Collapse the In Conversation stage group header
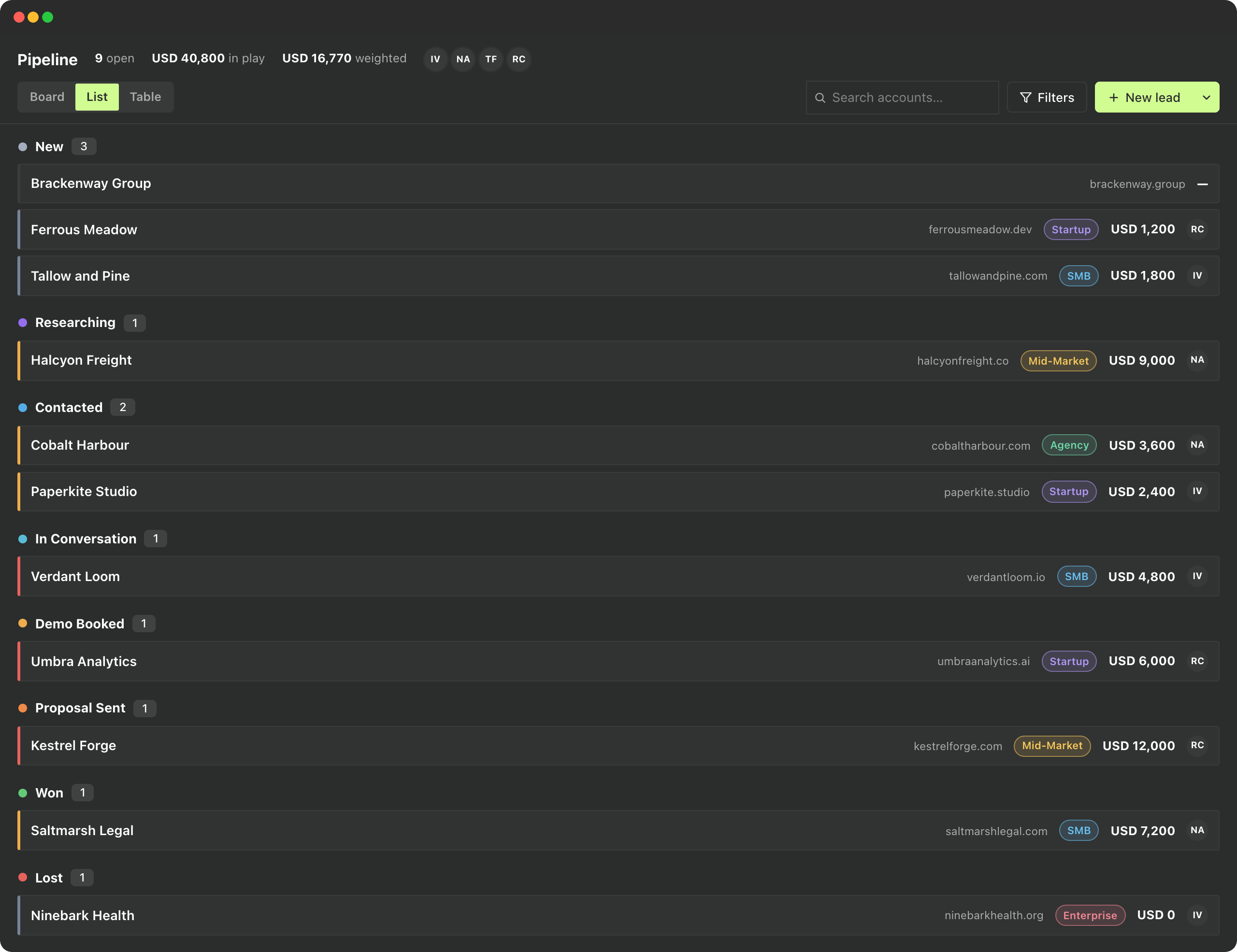 click(92, 539)
